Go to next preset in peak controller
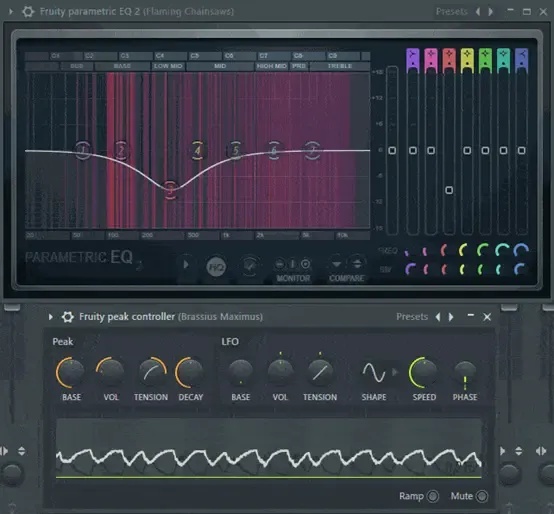 (451, 317)
